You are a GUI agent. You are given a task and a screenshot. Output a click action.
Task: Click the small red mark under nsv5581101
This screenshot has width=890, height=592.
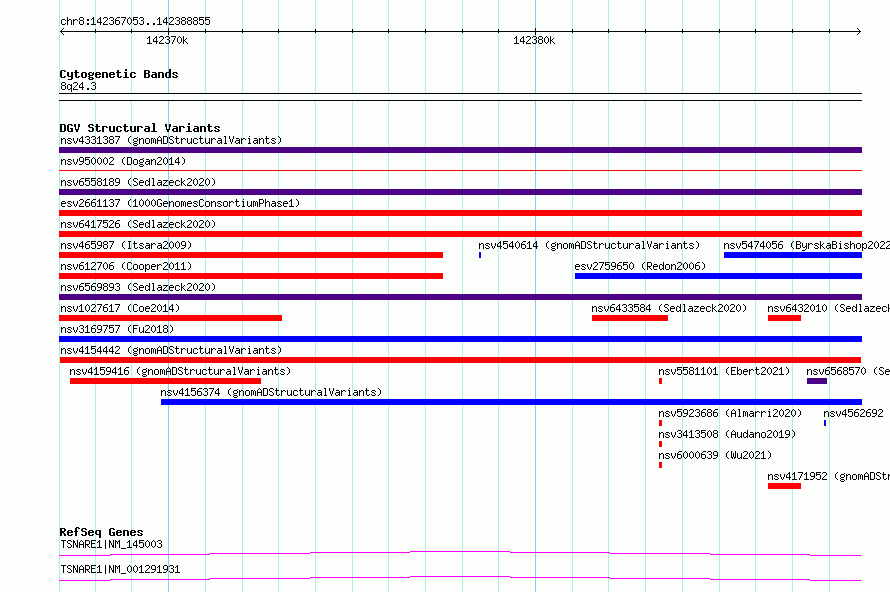coord(661,381)
